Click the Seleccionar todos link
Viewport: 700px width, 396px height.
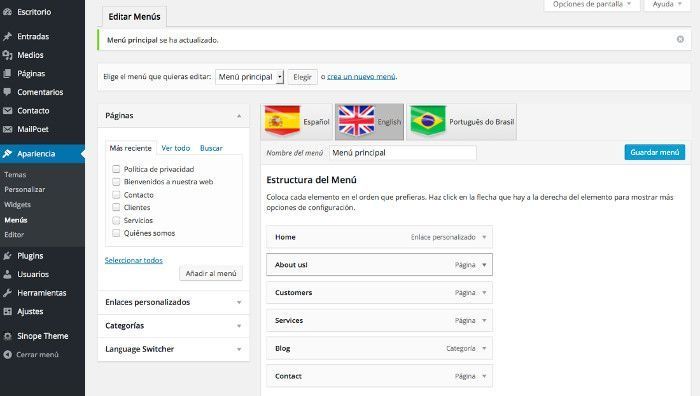(133, 260)
